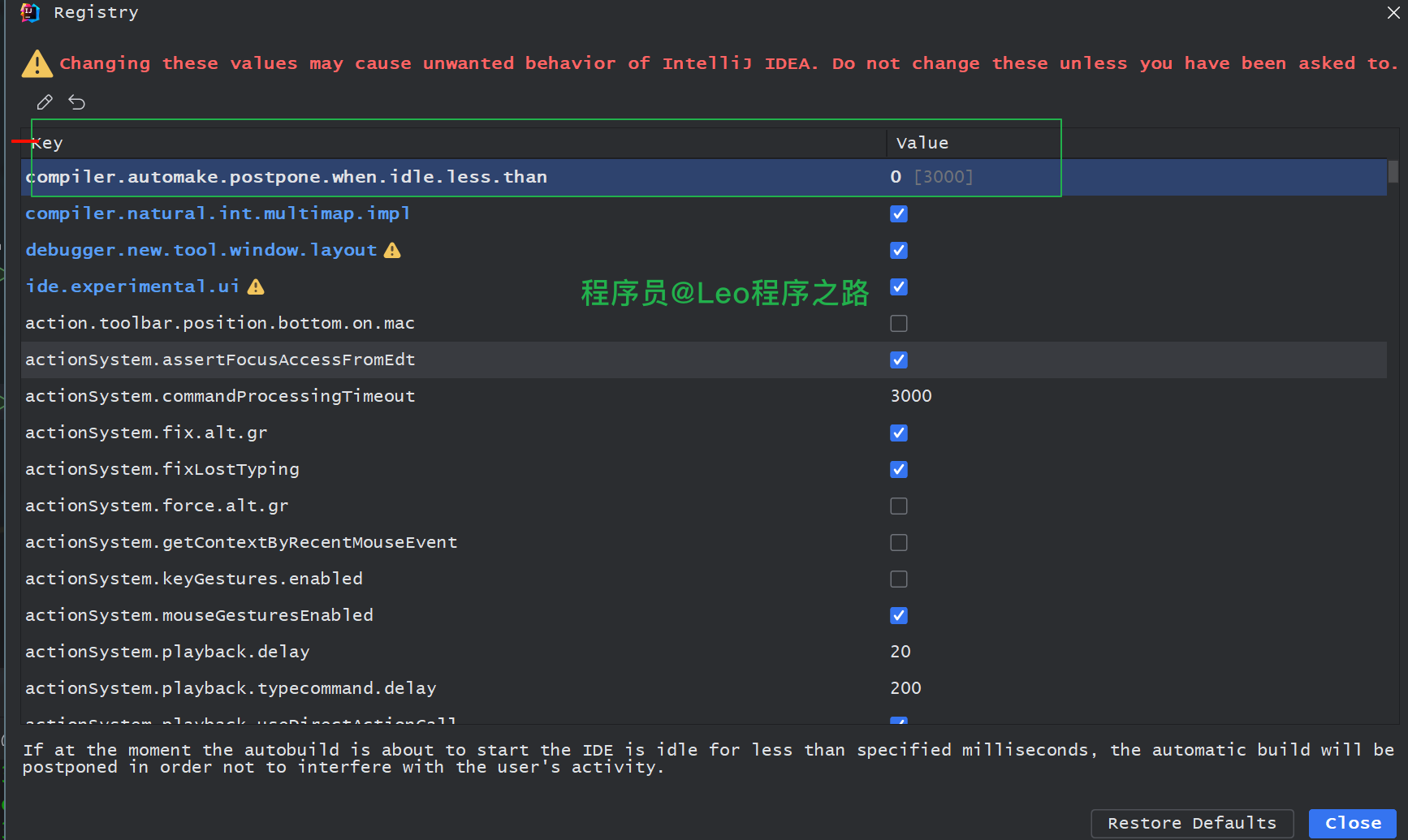Toggle actionSystem.fixLostTyping off
Viewport: 1408px width, 840px height.
click(899, 469)
